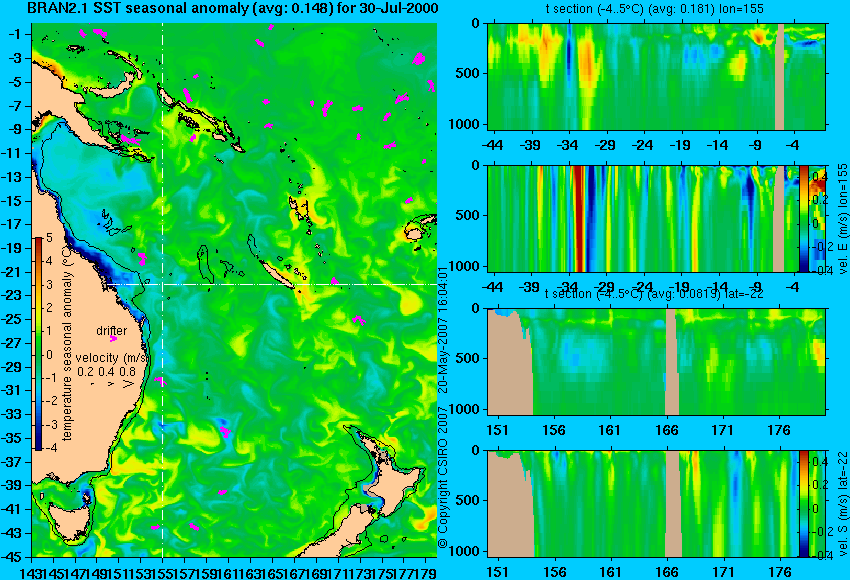This screenshot has height=580, width=850.
Task: Click the '5' tick on temperature color bar
Action: point(49,238)
